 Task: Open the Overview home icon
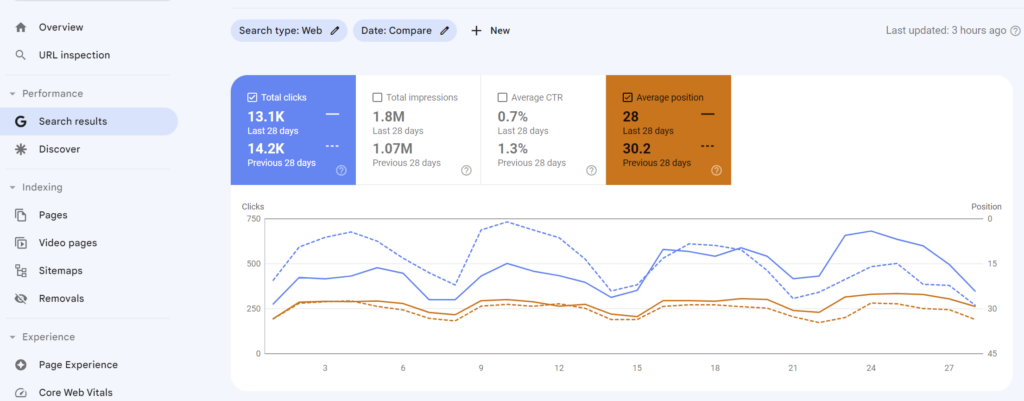point(21,27)
